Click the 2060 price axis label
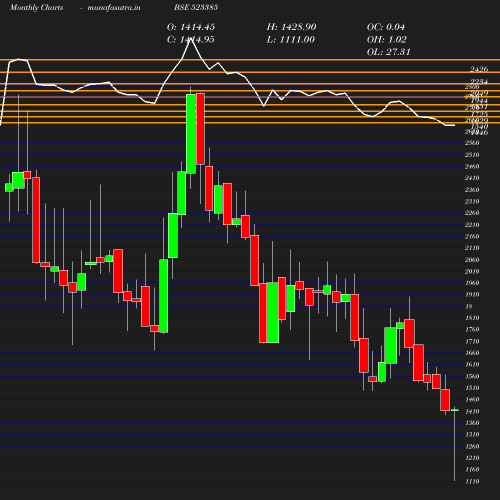This screenshot has height=500, width=500. [x=472, y=260]
